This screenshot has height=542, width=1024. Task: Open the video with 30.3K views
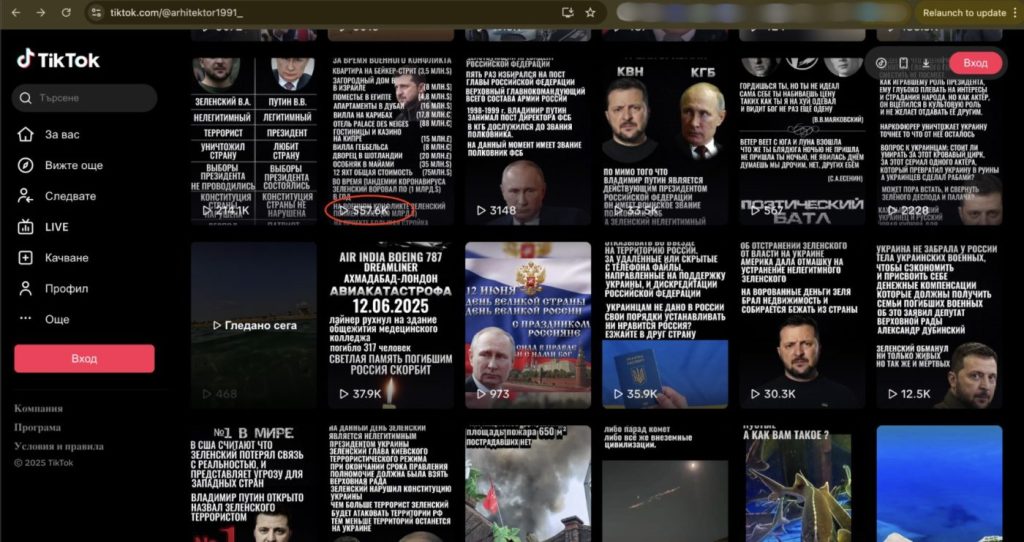click(802, 325)
